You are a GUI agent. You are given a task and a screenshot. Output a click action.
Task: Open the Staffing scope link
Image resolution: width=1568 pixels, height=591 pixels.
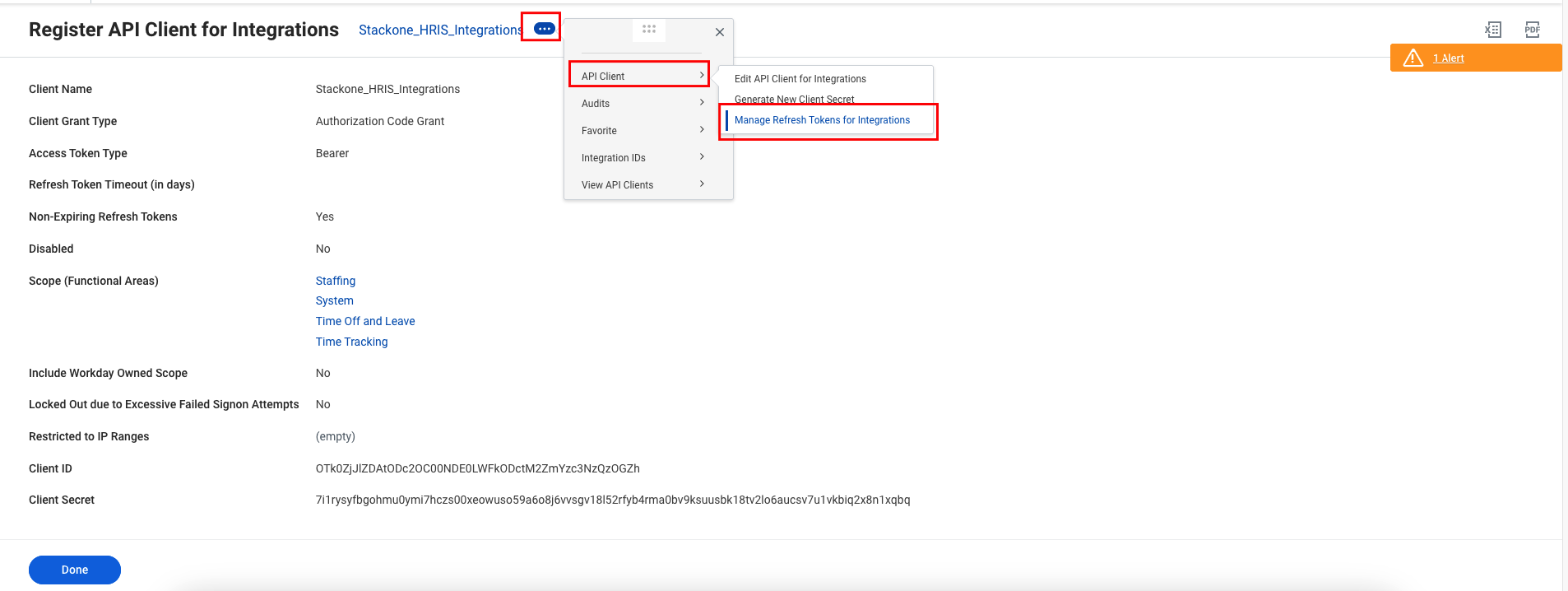[x=336, y=281]
